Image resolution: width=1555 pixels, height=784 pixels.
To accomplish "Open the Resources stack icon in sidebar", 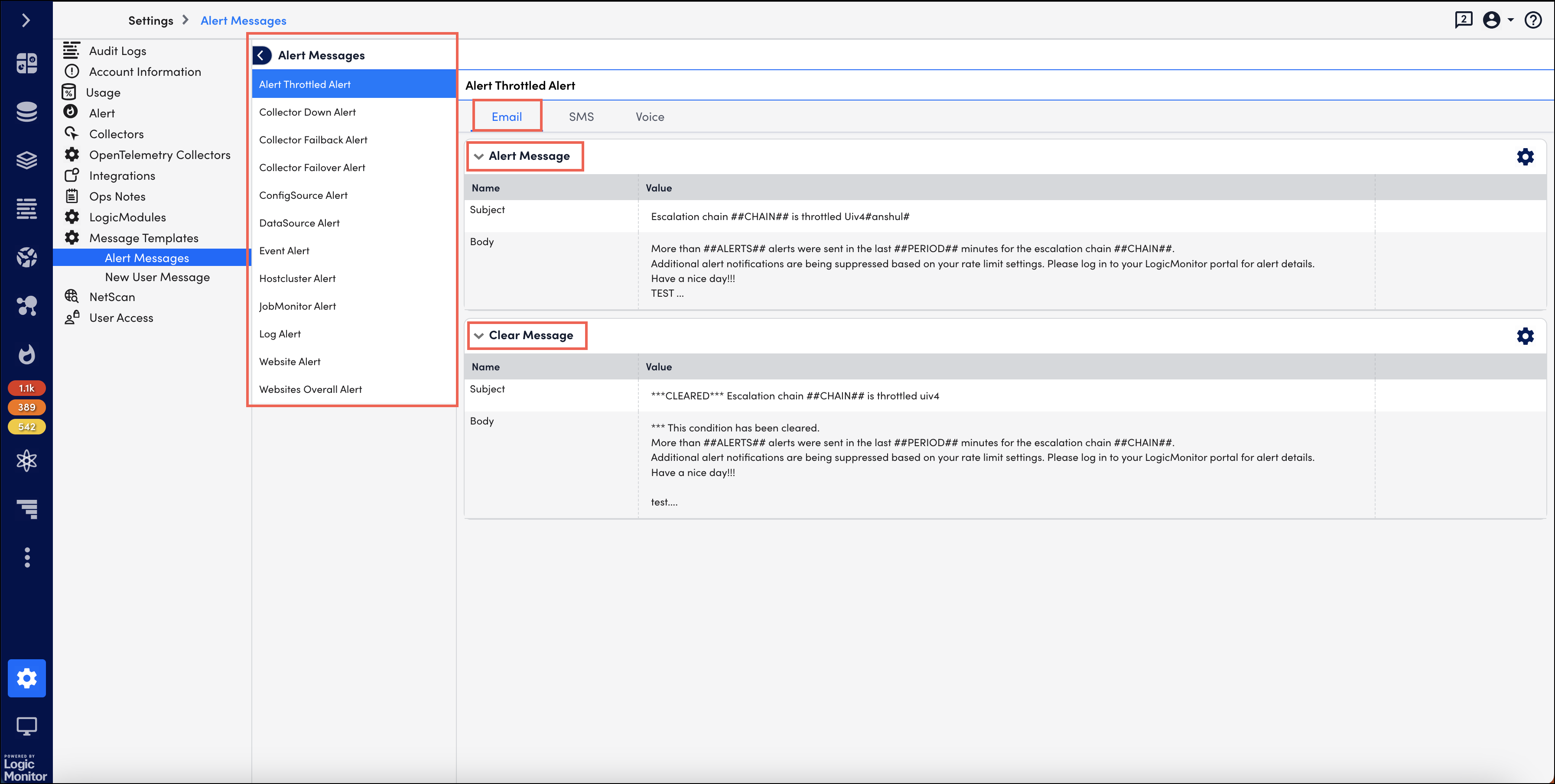I will (x=26, y=112).
